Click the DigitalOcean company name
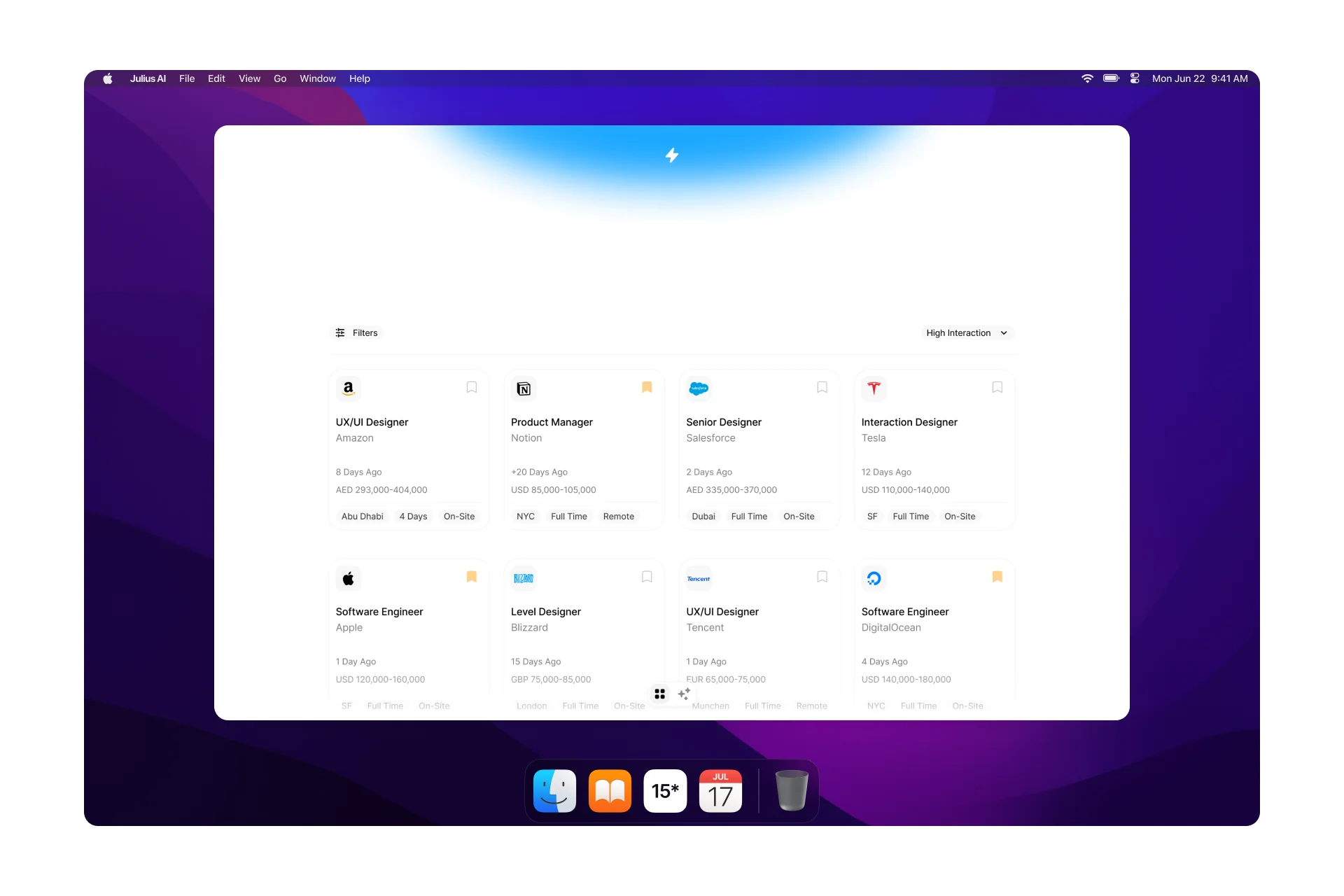This screenshot has height=896, width=1344. tap(891, 628)
